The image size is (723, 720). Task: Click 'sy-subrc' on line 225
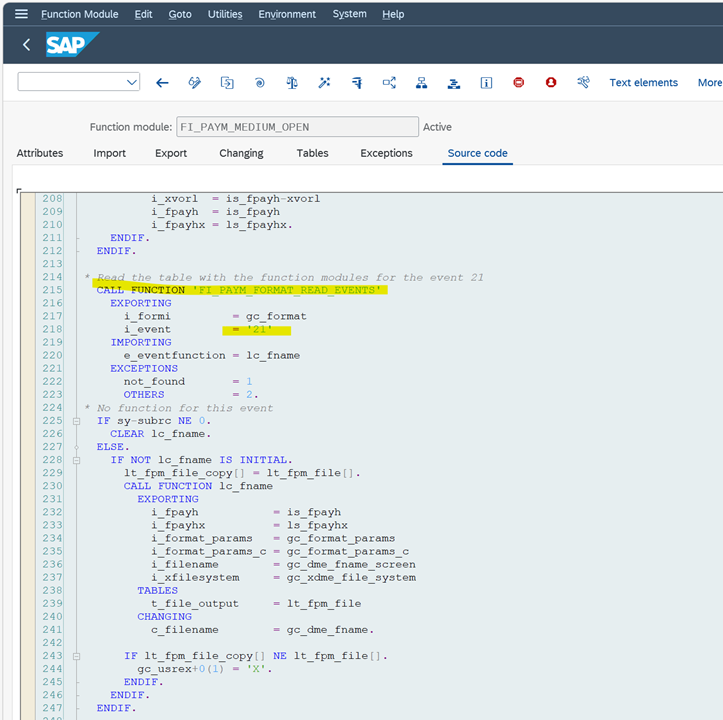(x=144, y=421)
